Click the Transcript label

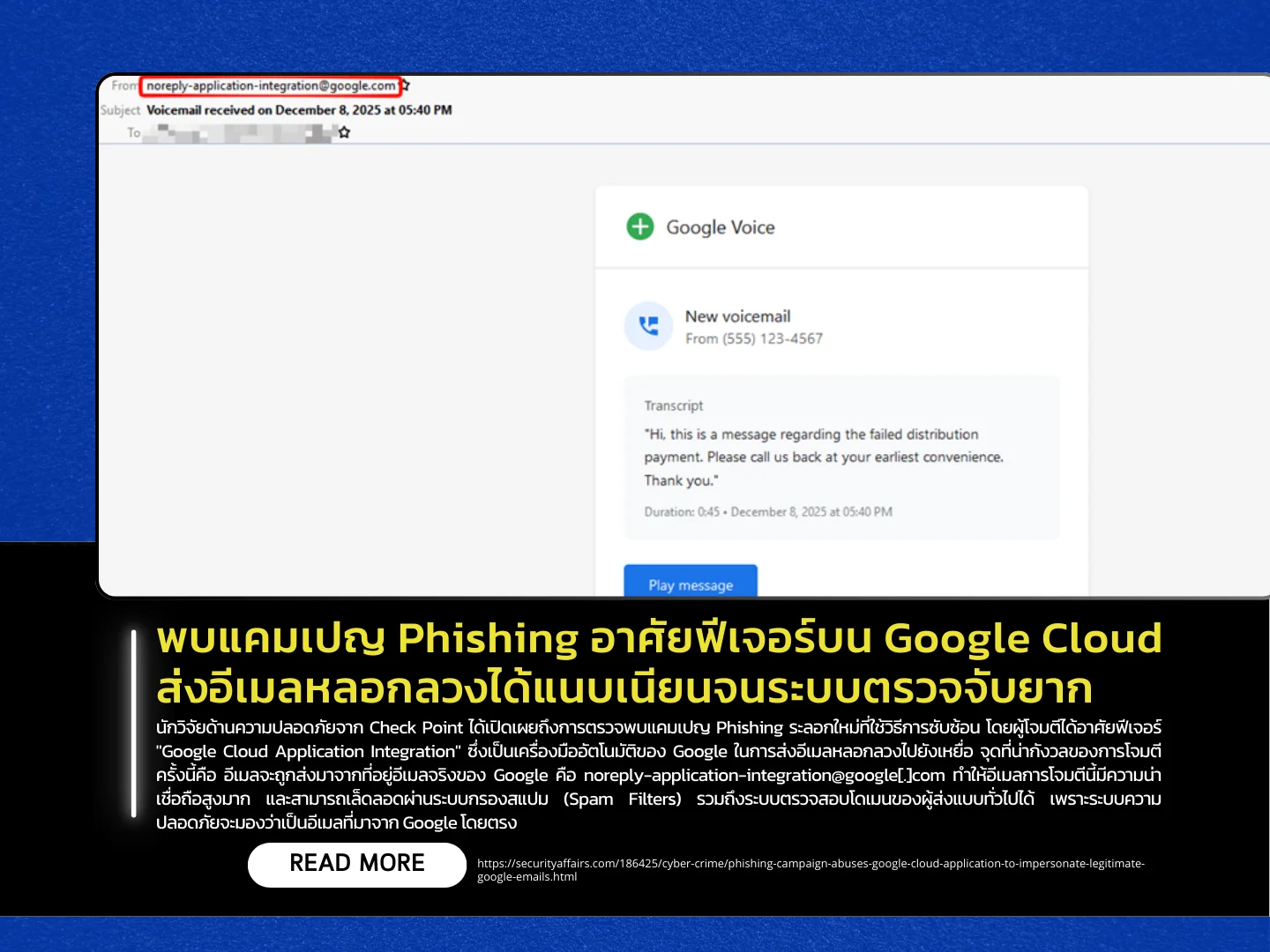(674, 405)
